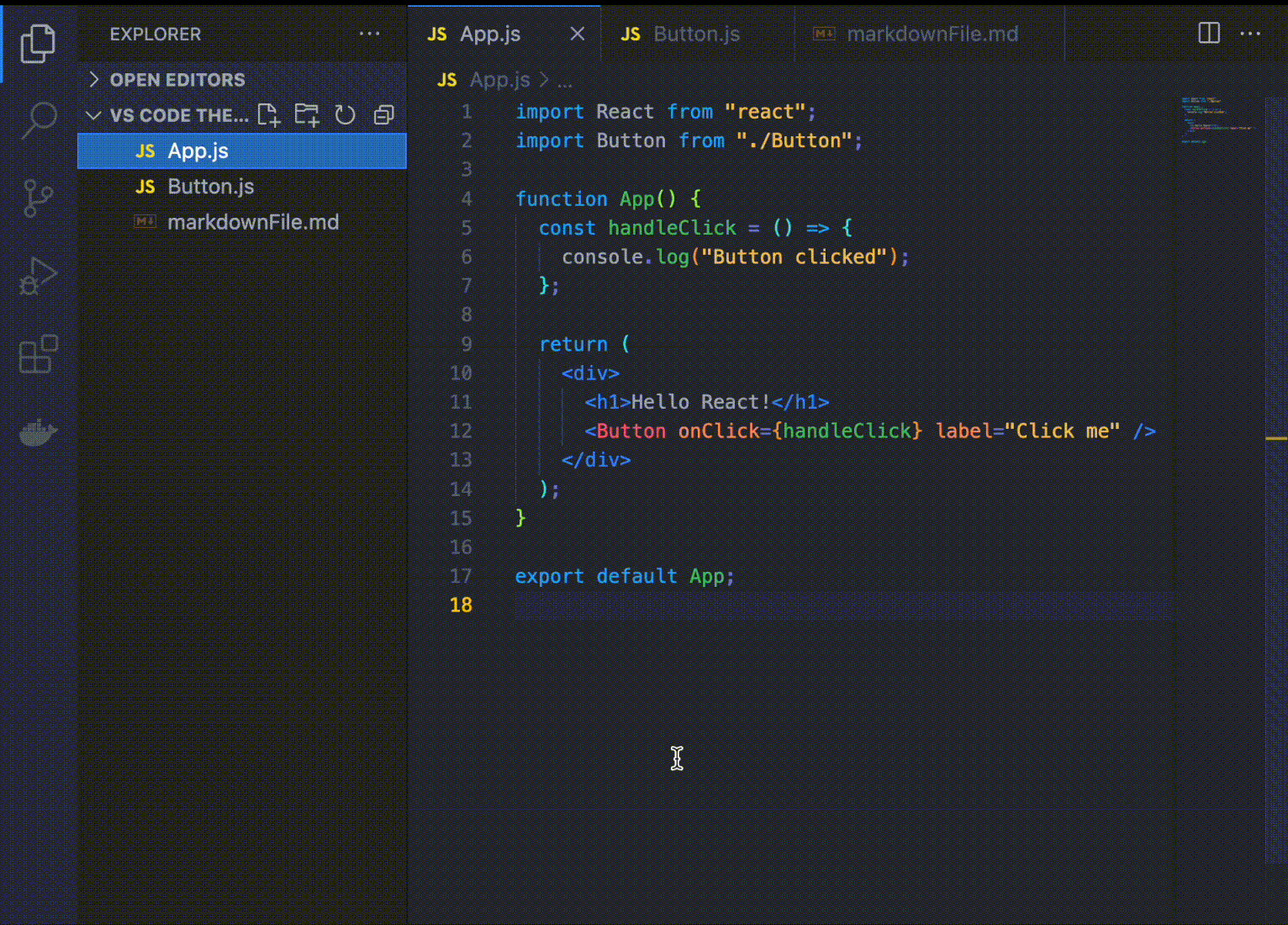Collapse all folders in explorer
The height and width of the screenshot is (925, 1288).
click(x=384, y=115)
